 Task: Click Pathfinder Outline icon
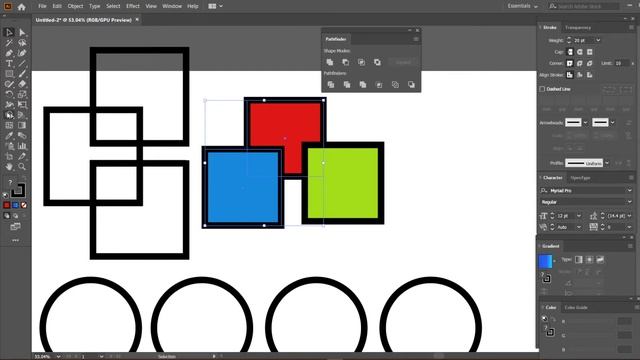[x=395, y=85]
